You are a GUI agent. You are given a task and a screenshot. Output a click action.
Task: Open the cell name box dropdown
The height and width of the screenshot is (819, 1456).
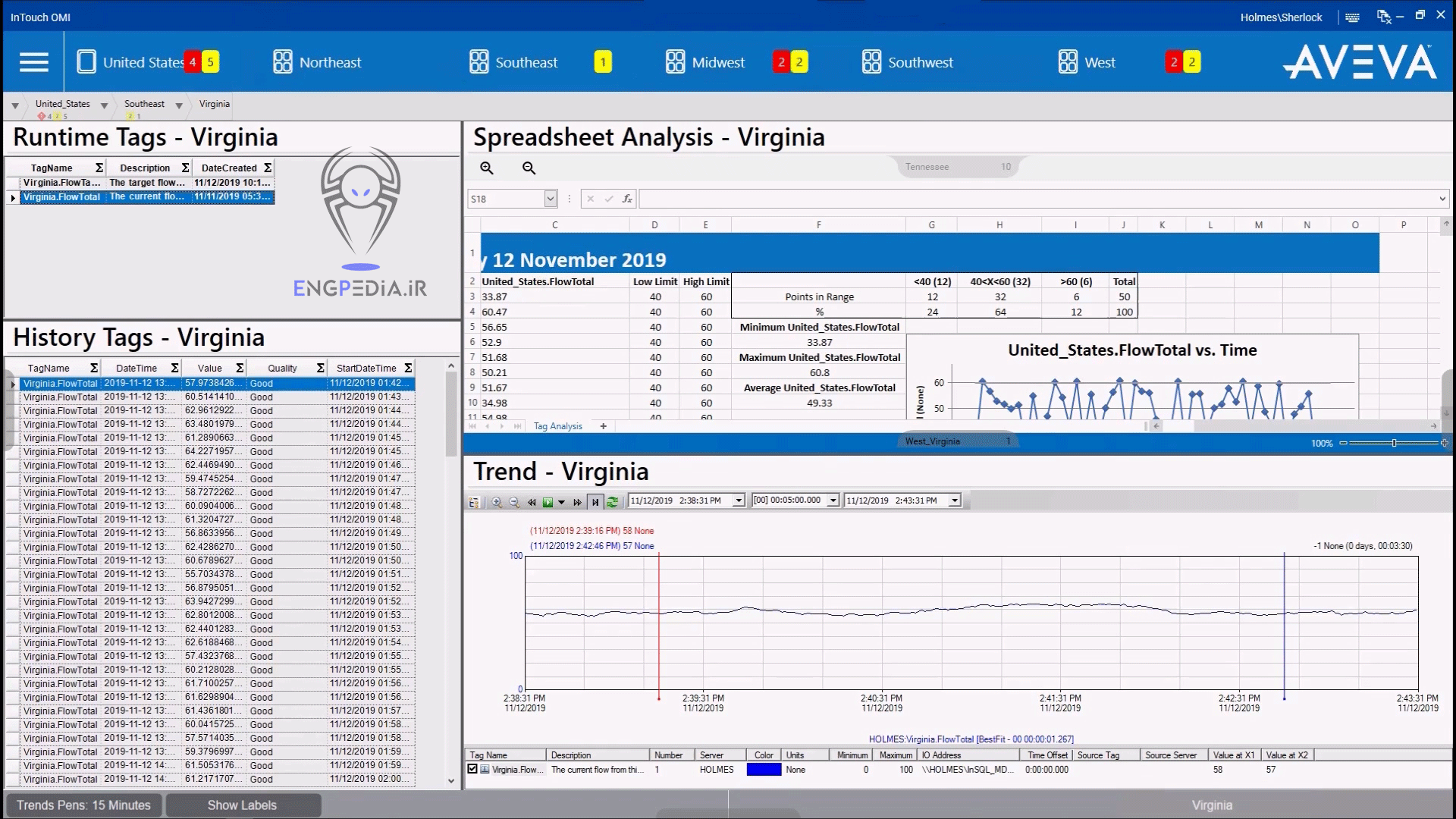pyautogui.click(x=551, y=199)
